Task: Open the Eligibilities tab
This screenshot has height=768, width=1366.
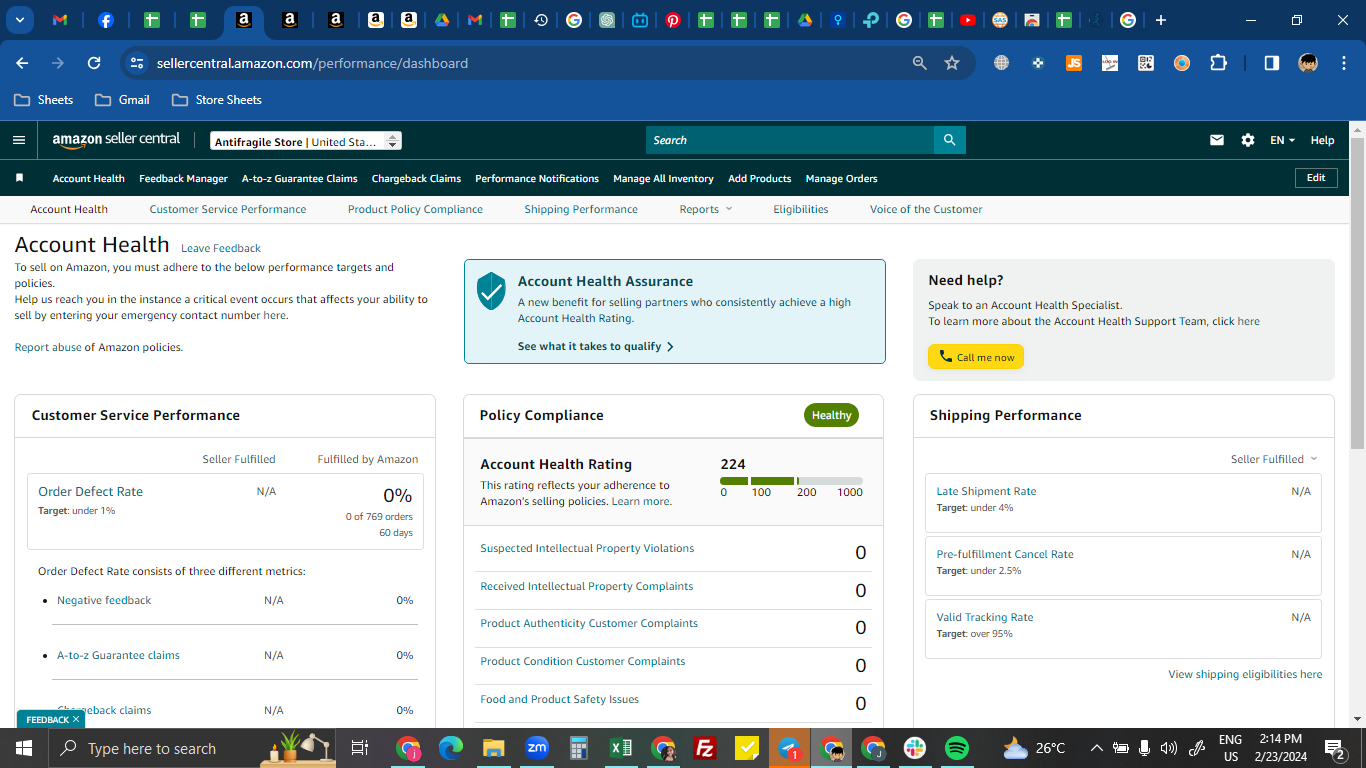Action: click(x=801, y=209)
